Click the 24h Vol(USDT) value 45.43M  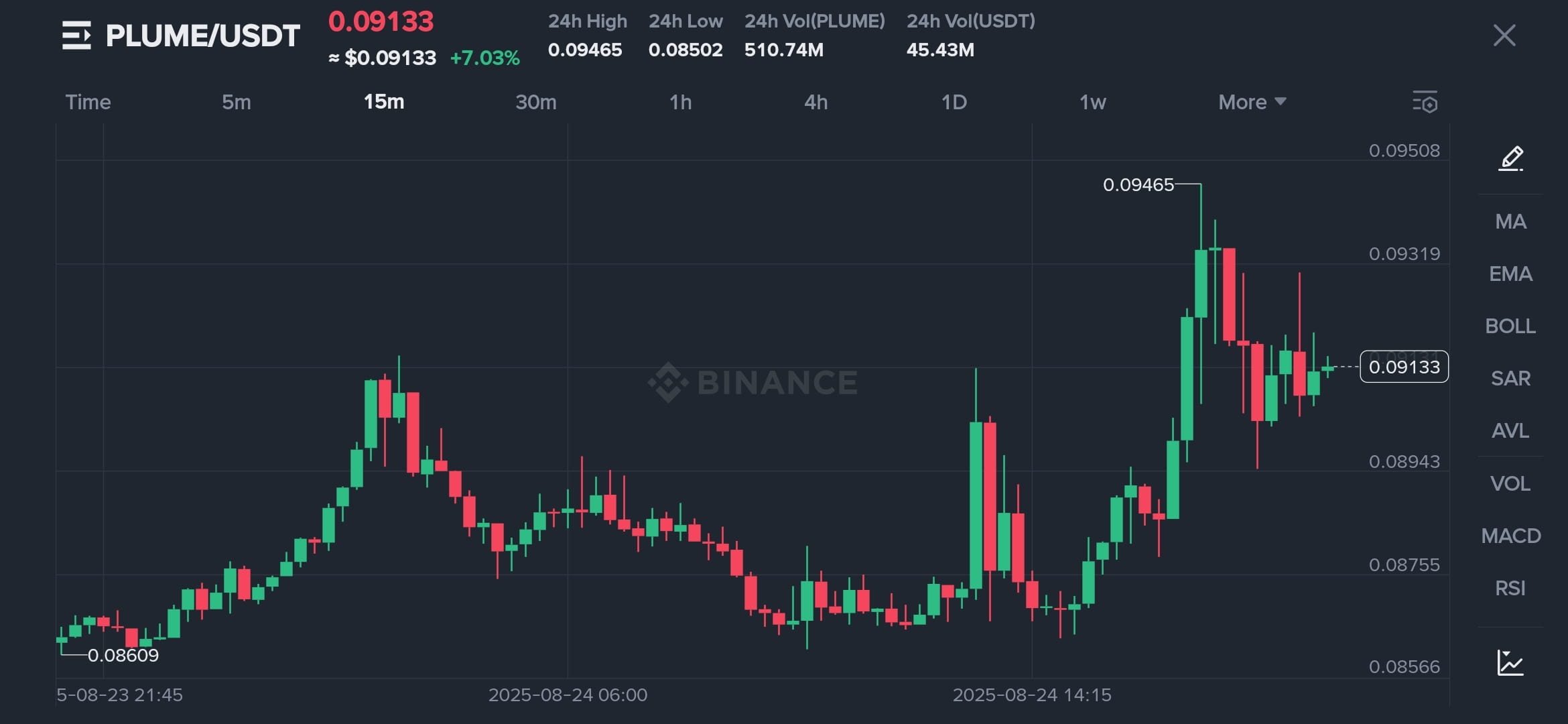[940, 50]
